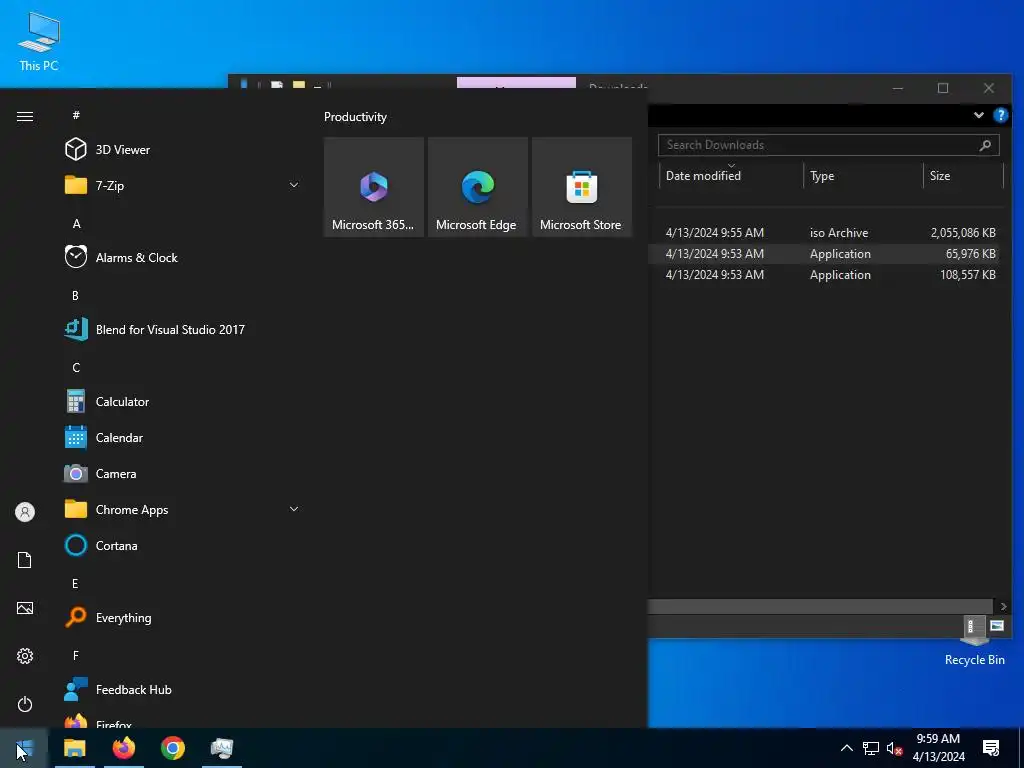
Task: Click the search magnifier in Explorer
Action: pos(985,145)
